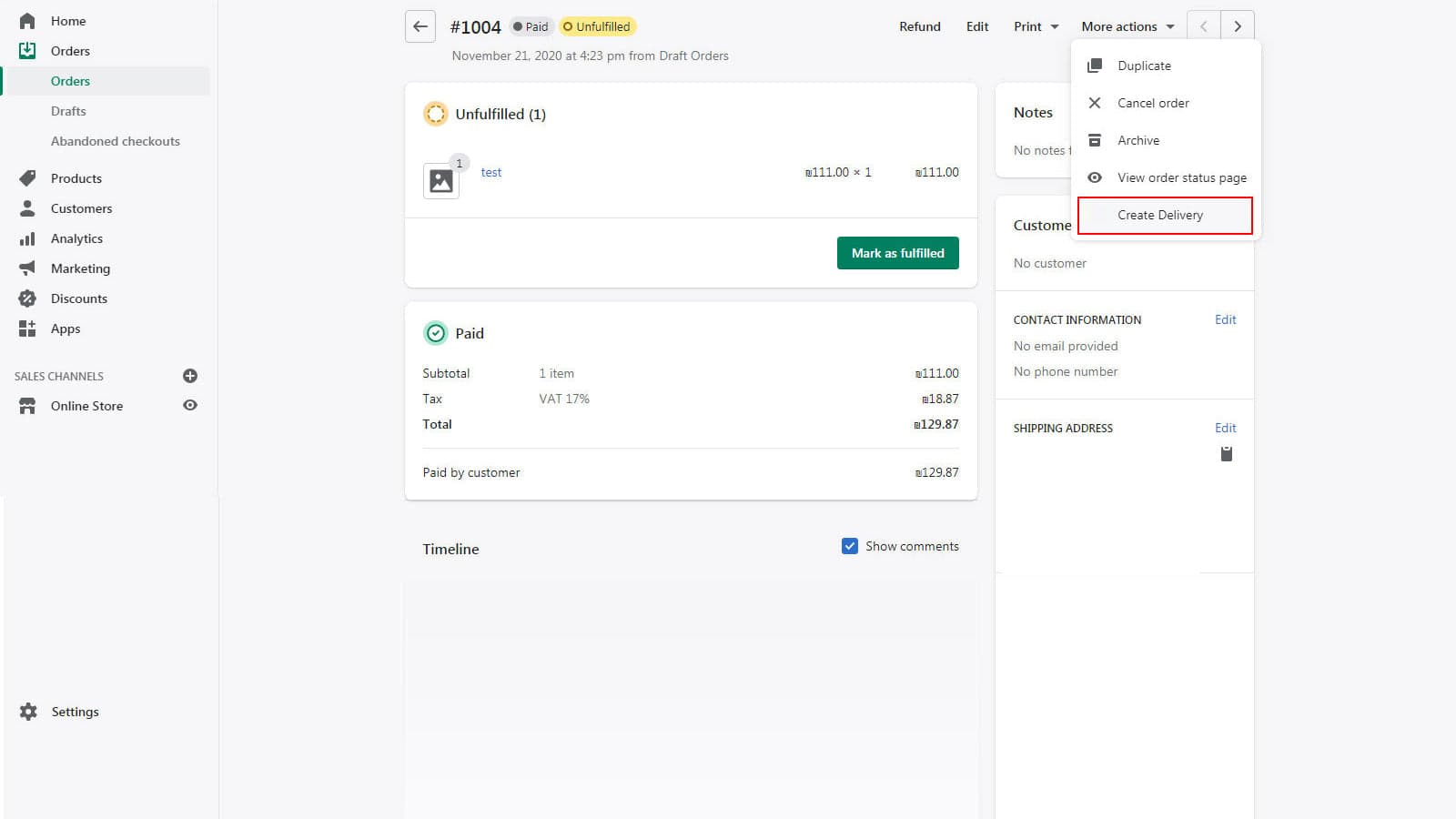Edit the contact information
The width and height of the screenshot is (1456, 819).
coord(1225,319)
